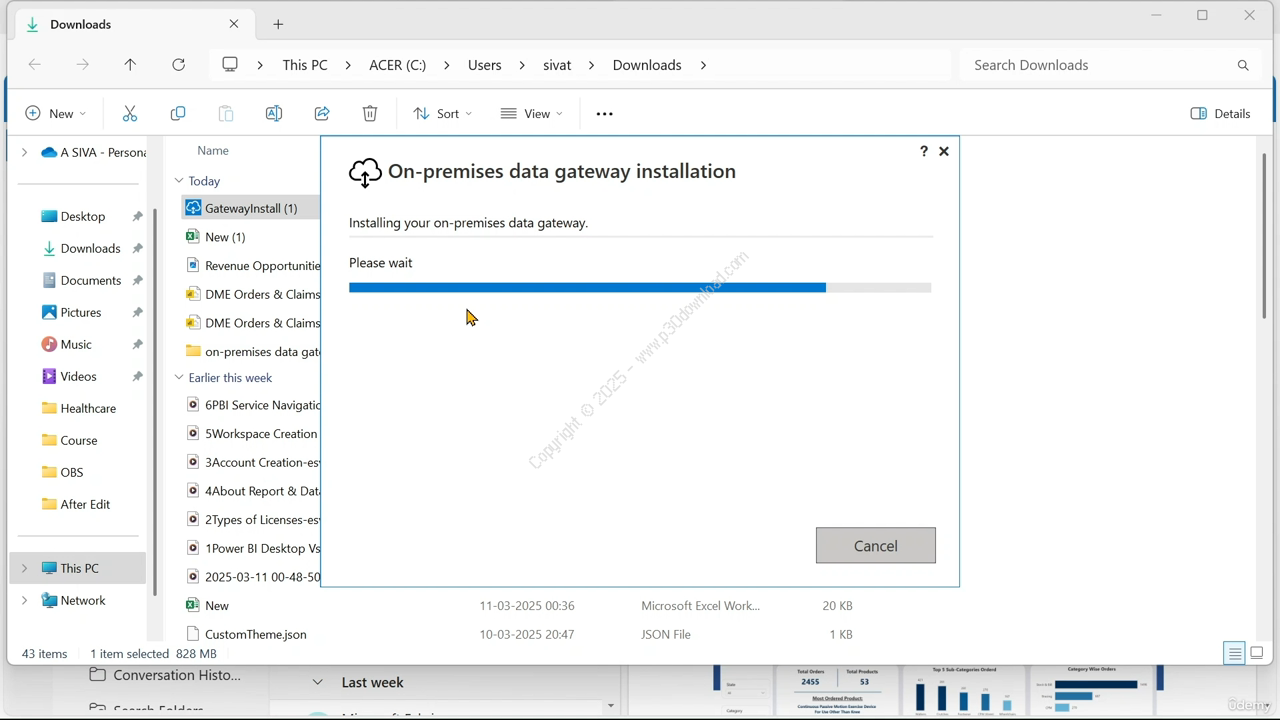Collapse the Earlier this week group
This screenshot has height=720, width=1280.
coord(179,378)
